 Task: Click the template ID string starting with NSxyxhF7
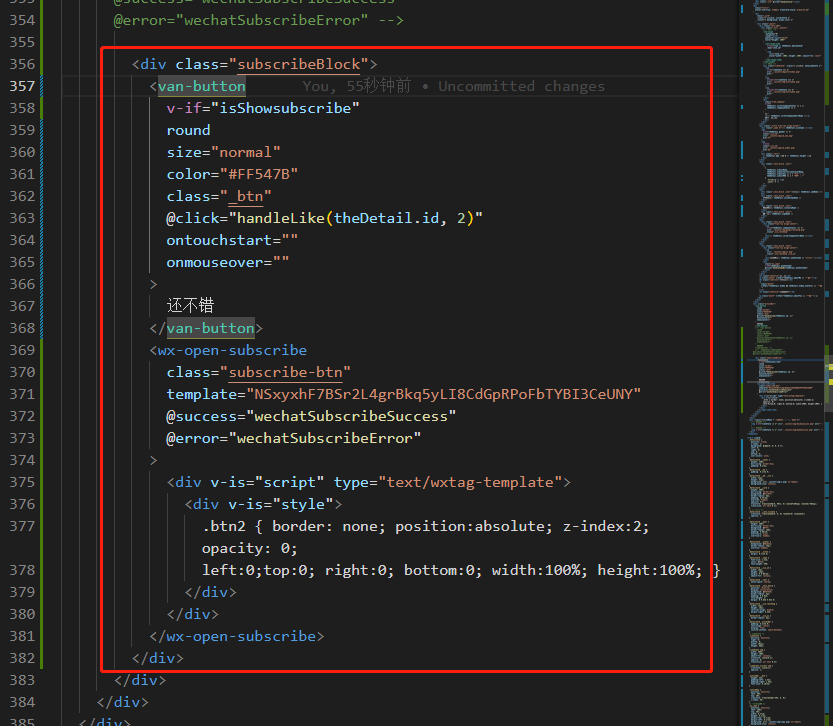coord(443,395)
